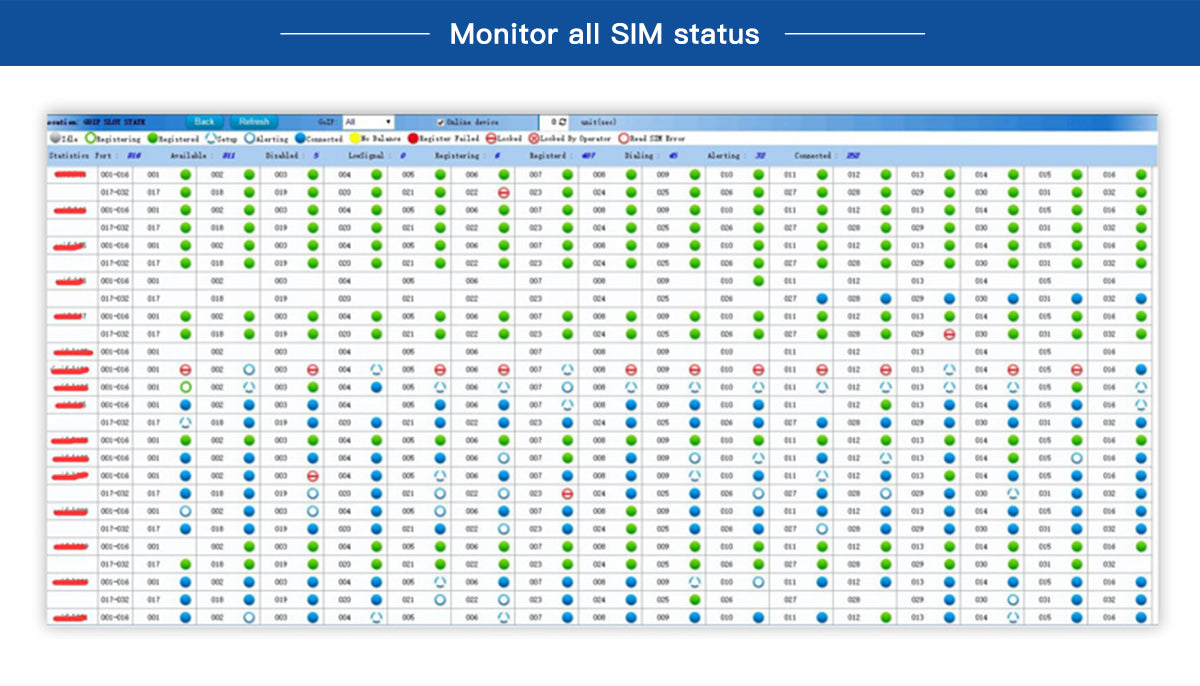Click the red Register Failed icon
This screenshot has width=1200, height=686.
[412, 139]
